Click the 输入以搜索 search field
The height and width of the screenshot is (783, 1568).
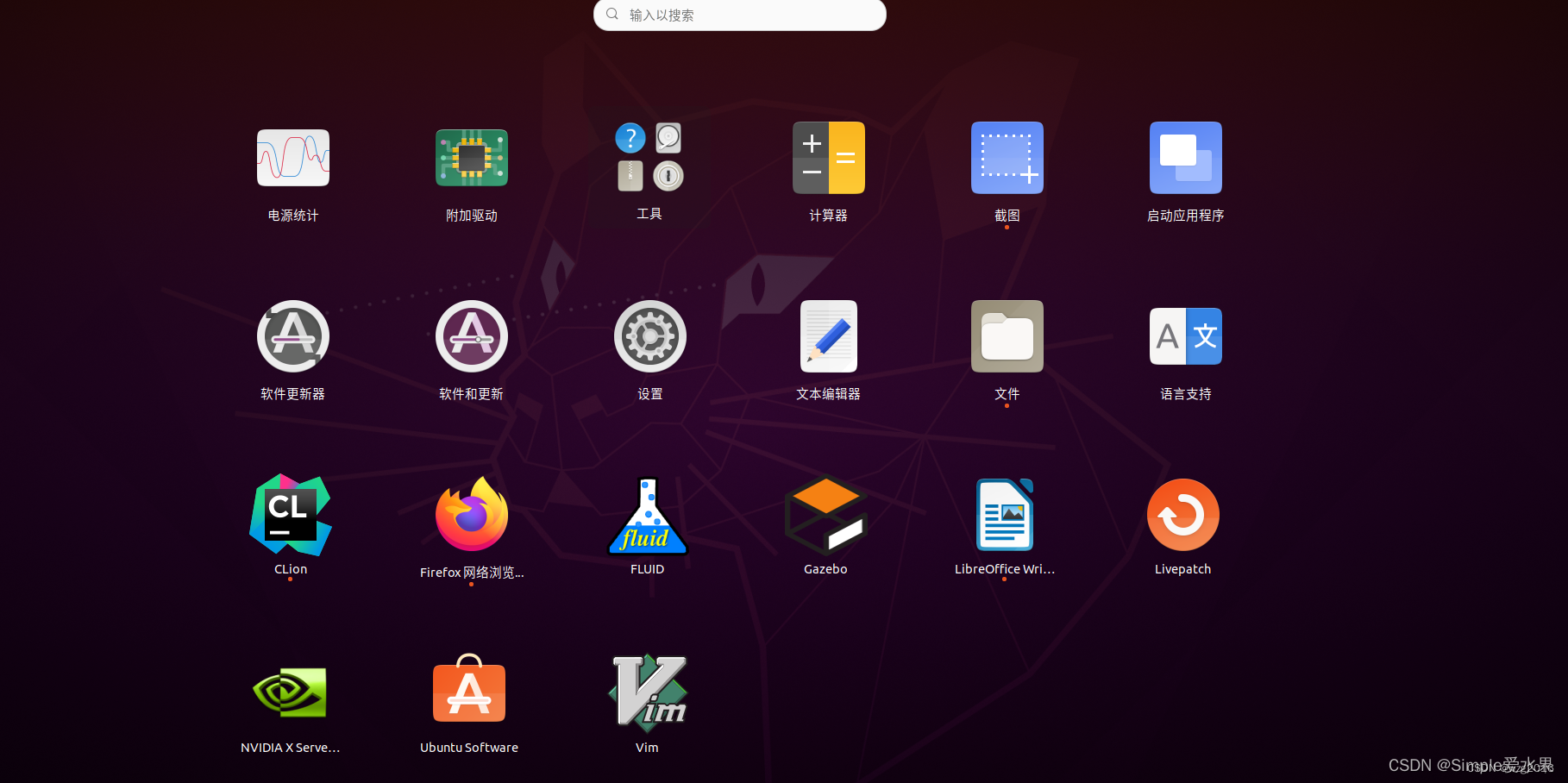(739, 15)
